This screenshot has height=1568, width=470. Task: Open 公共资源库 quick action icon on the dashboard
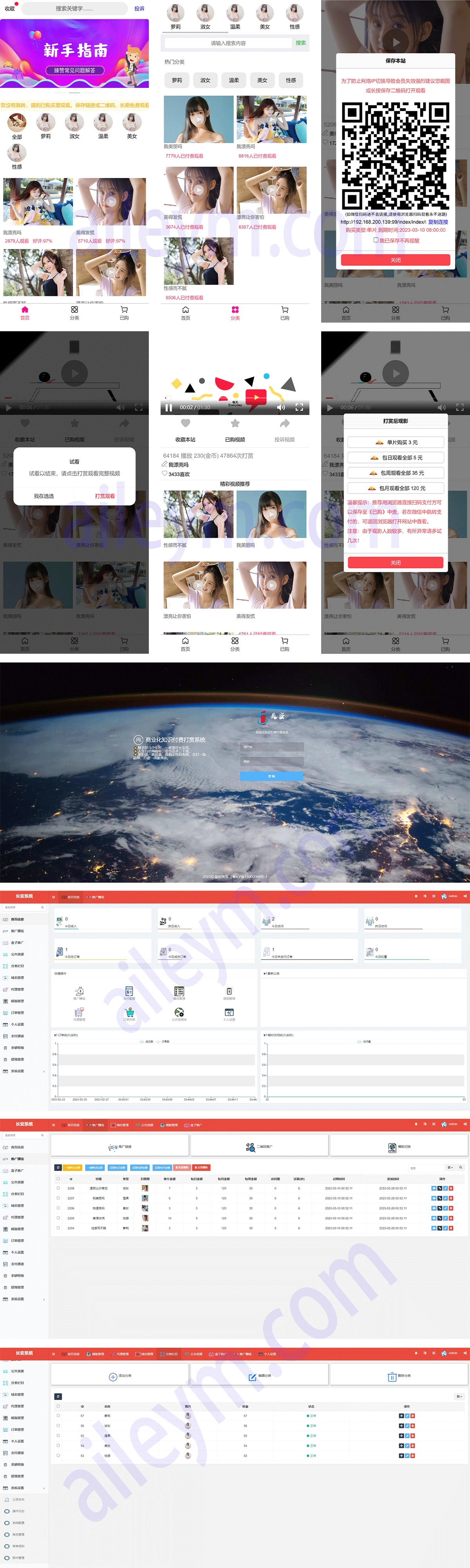179,1012
